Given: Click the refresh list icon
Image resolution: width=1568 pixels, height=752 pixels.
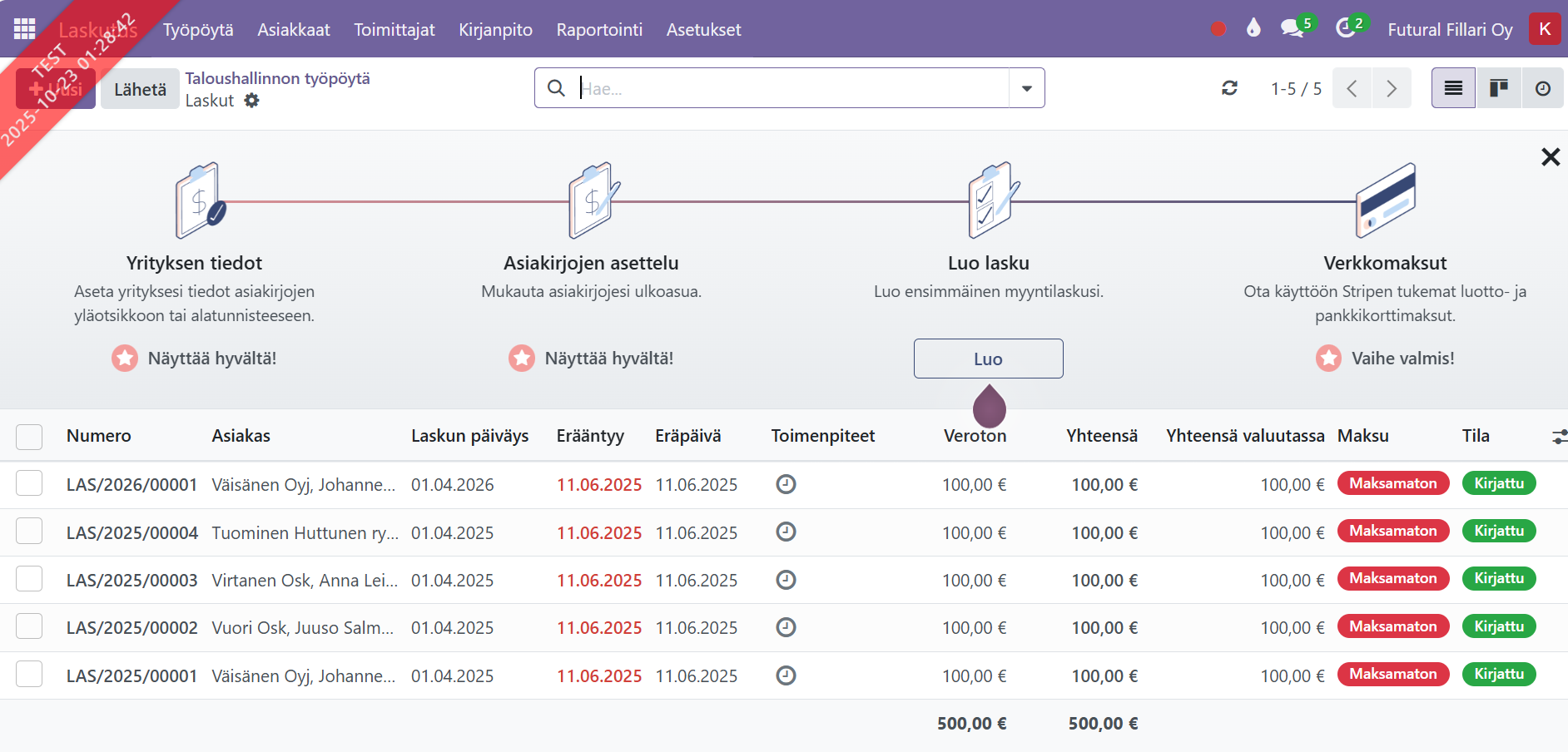Looking at the screenshot, I should click(1229, 88).
